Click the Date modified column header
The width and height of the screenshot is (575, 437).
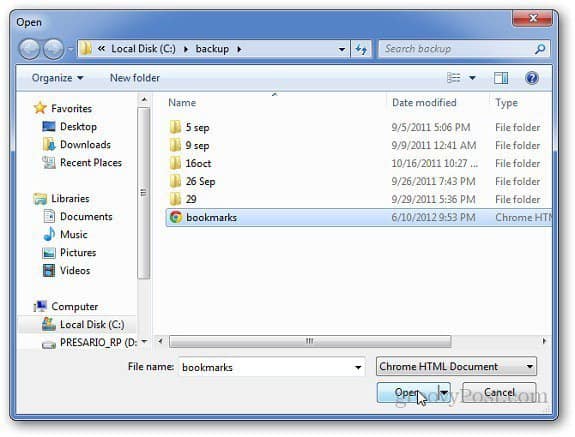(x=424, y=103)
